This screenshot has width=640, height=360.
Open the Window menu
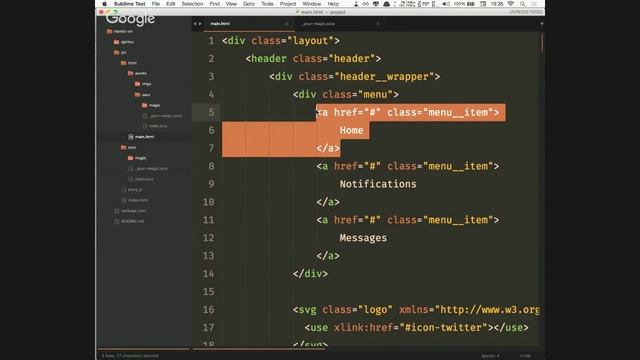(x=312, y=4)
